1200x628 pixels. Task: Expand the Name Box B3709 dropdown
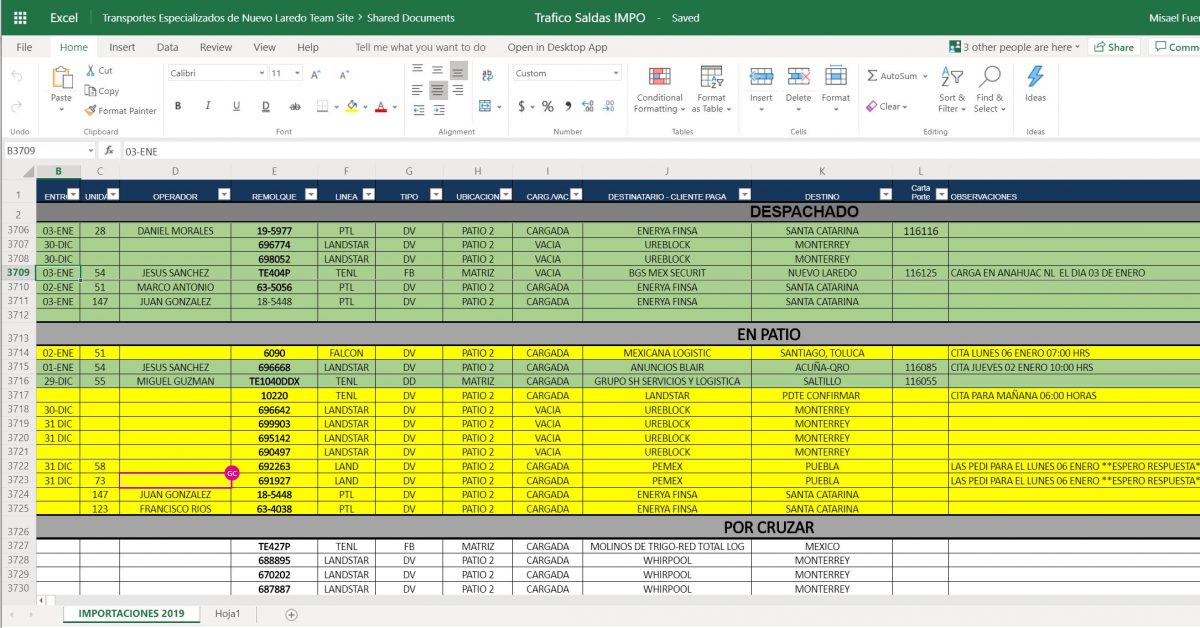[90, 150]
